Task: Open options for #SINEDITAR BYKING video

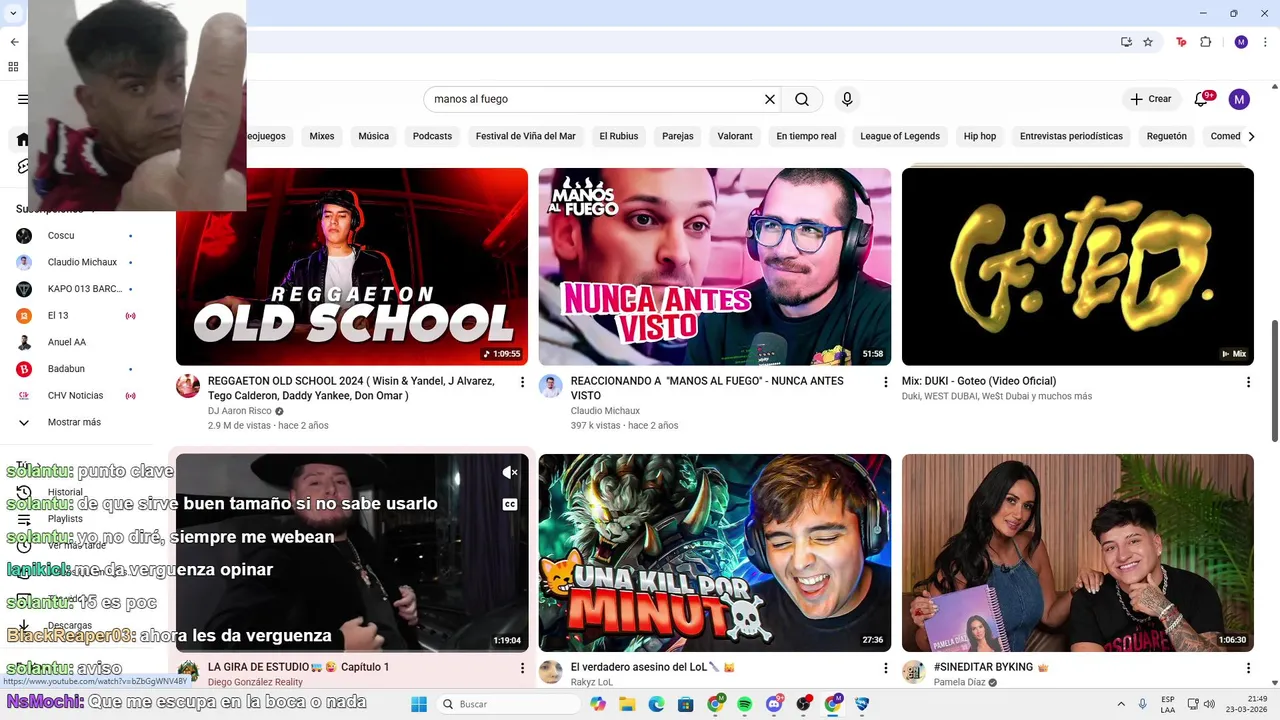Action: [x=1248, y=668]
